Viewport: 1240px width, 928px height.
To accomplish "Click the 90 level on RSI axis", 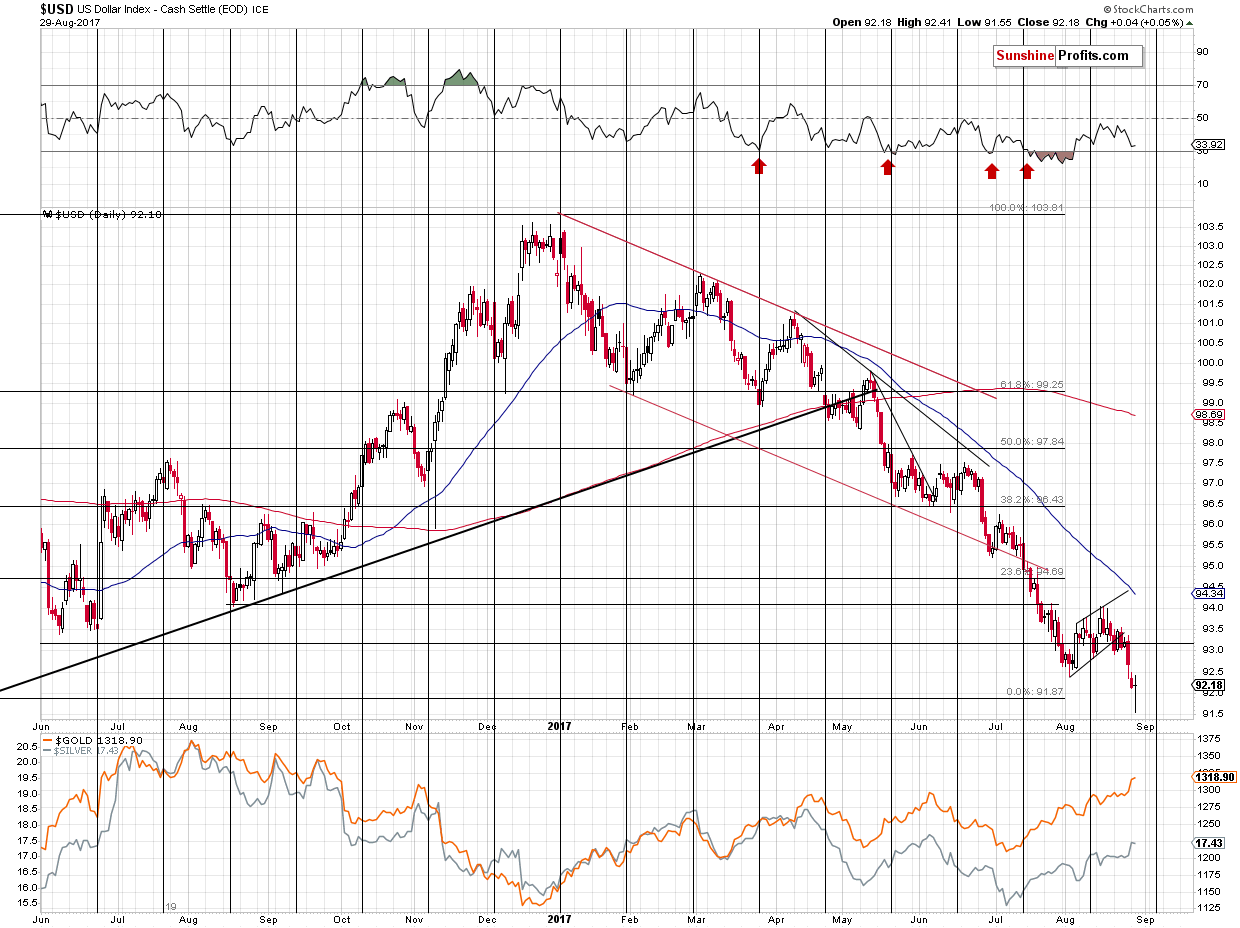I will [1204, 52].
